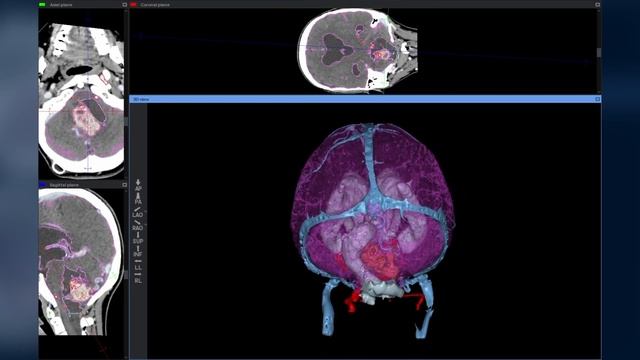
Task: Maximize the Coronal plane panel
Action: [597, 5]
